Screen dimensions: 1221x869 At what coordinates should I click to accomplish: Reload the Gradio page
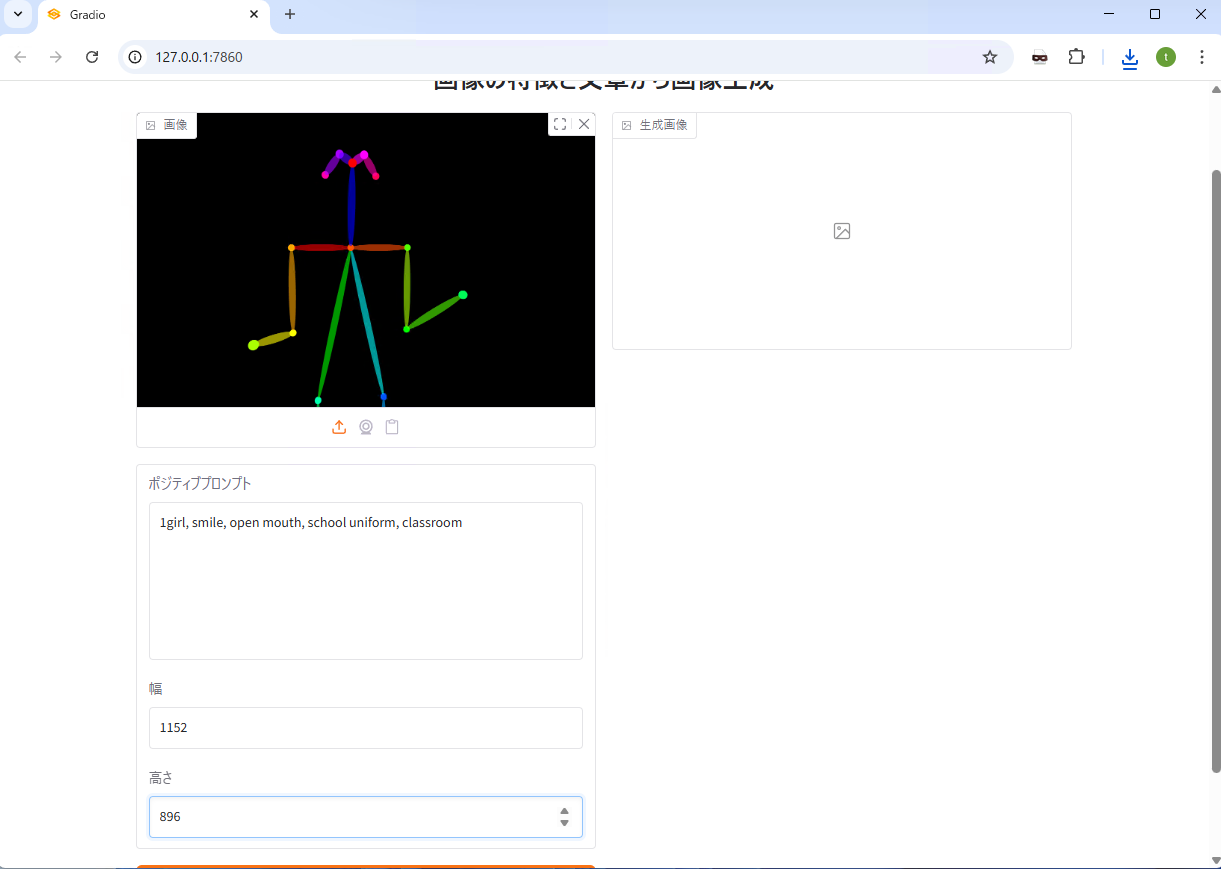tap(92, 57)
